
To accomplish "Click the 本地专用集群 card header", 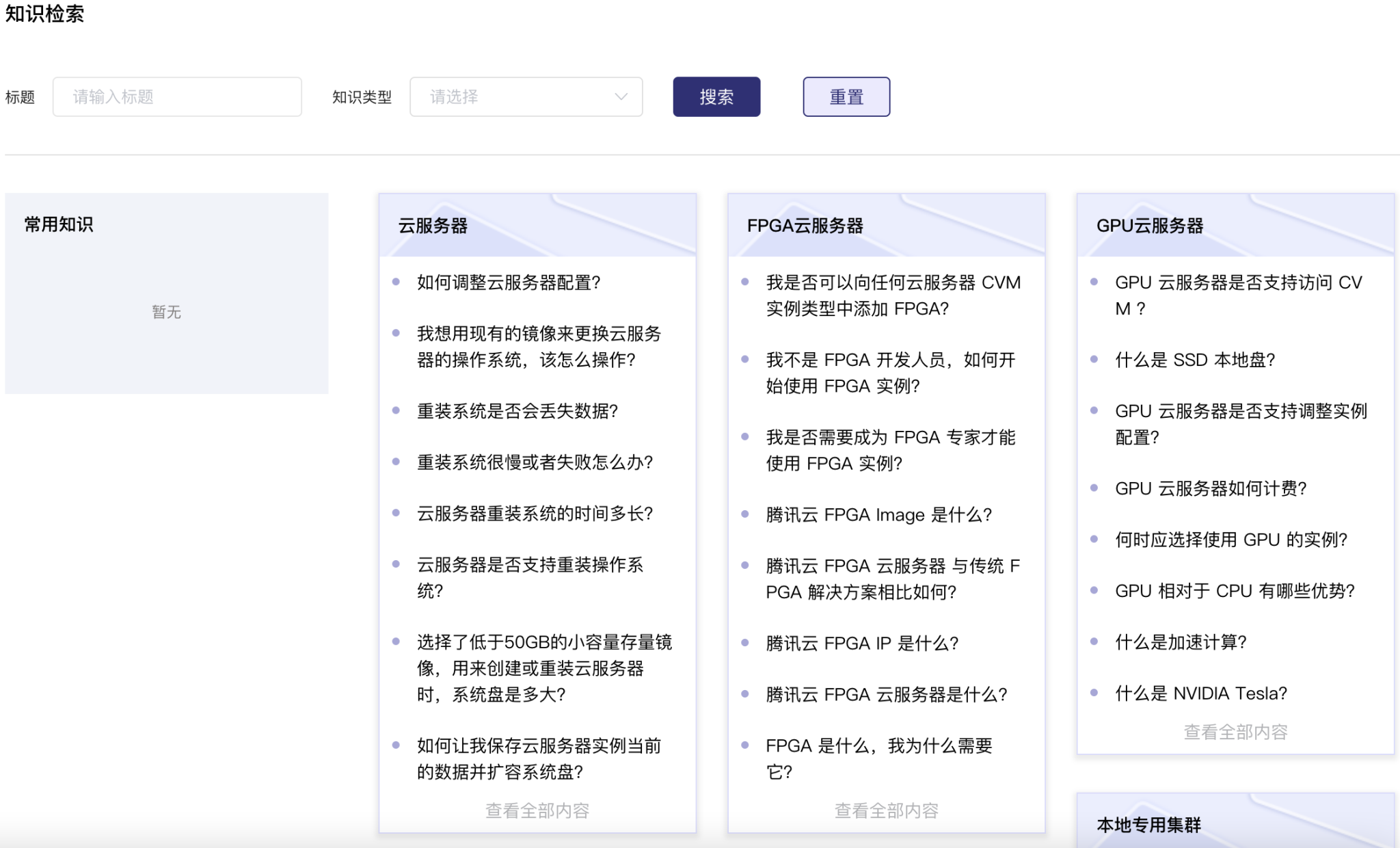I will click(x=1236, y=821).
